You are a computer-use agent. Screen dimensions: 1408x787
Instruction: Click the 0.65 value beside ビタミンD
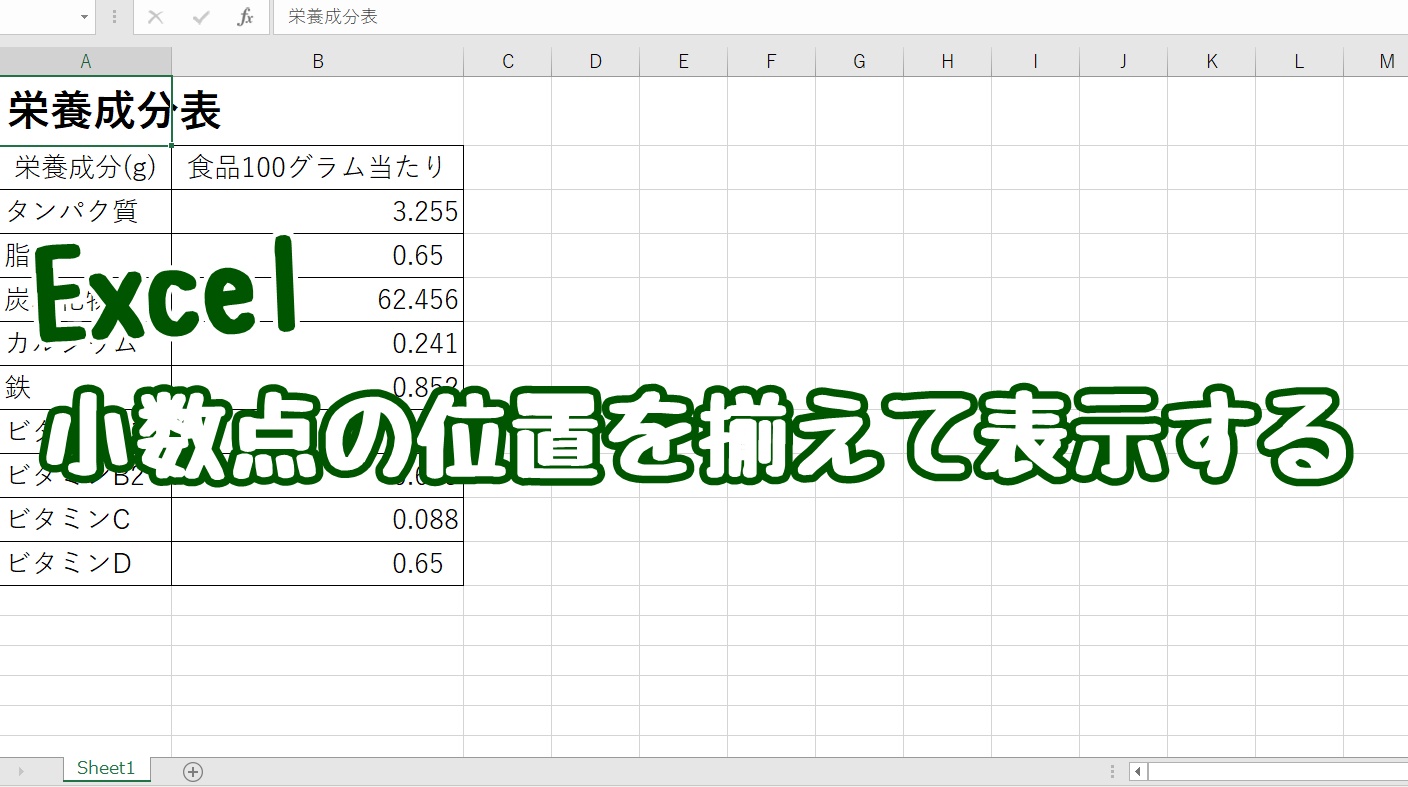pos(318,564)
